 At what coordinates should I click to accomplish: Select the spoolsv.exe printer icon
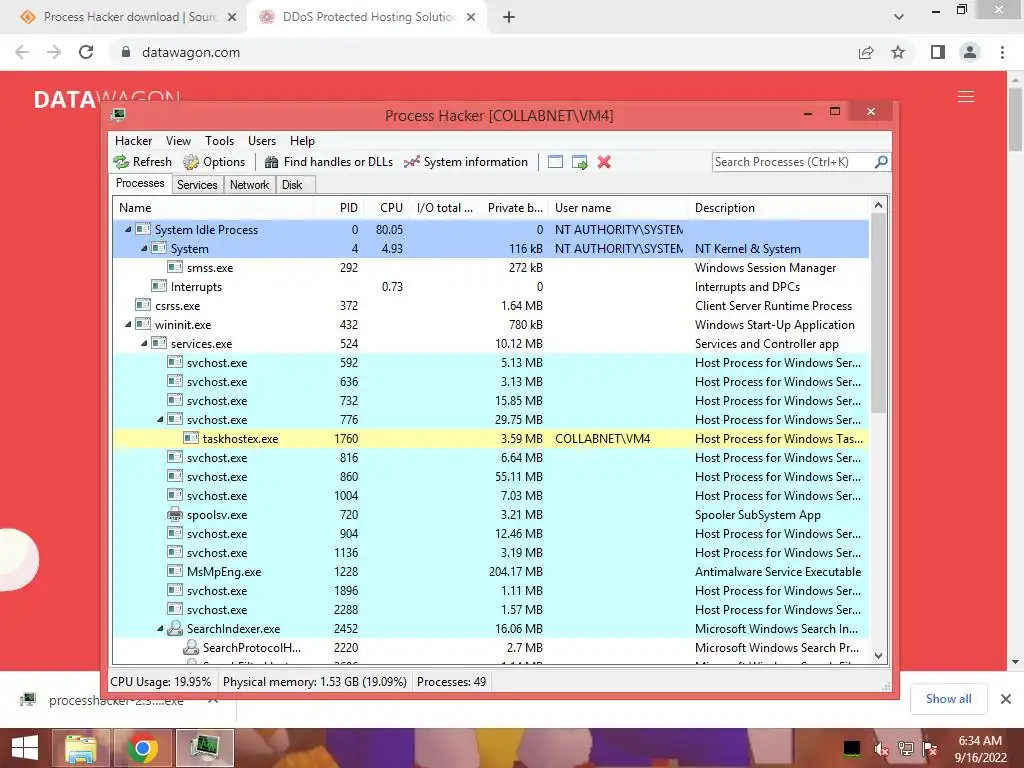point(175,515)
